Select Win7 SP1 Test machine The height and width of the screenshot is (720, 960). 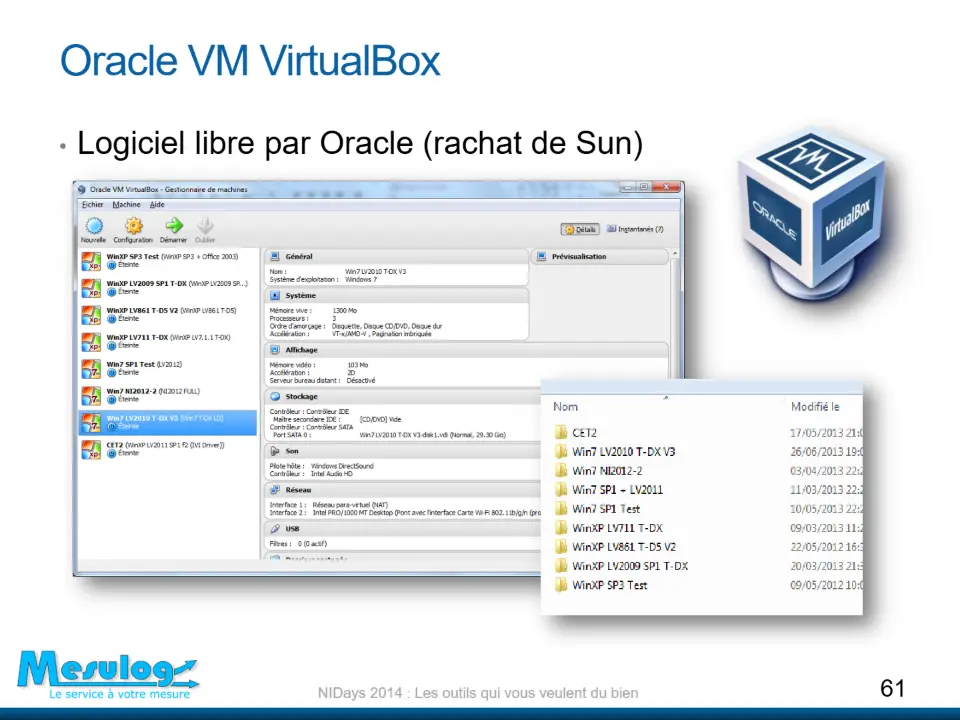(168, 369)
